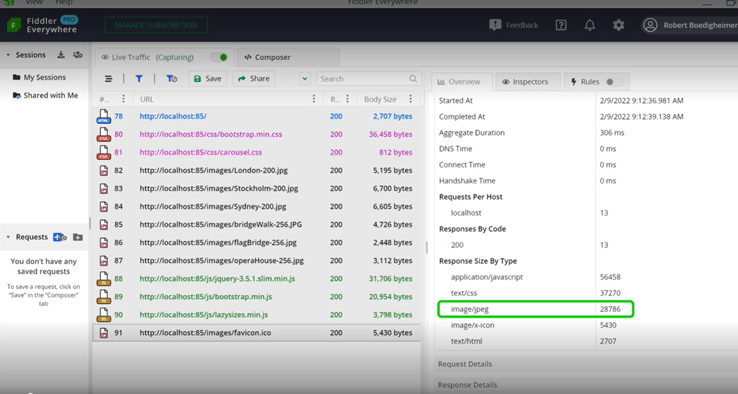738x394 pixels.
Task: Open the Inspectors tab
Action: click(x=527, y=82)
